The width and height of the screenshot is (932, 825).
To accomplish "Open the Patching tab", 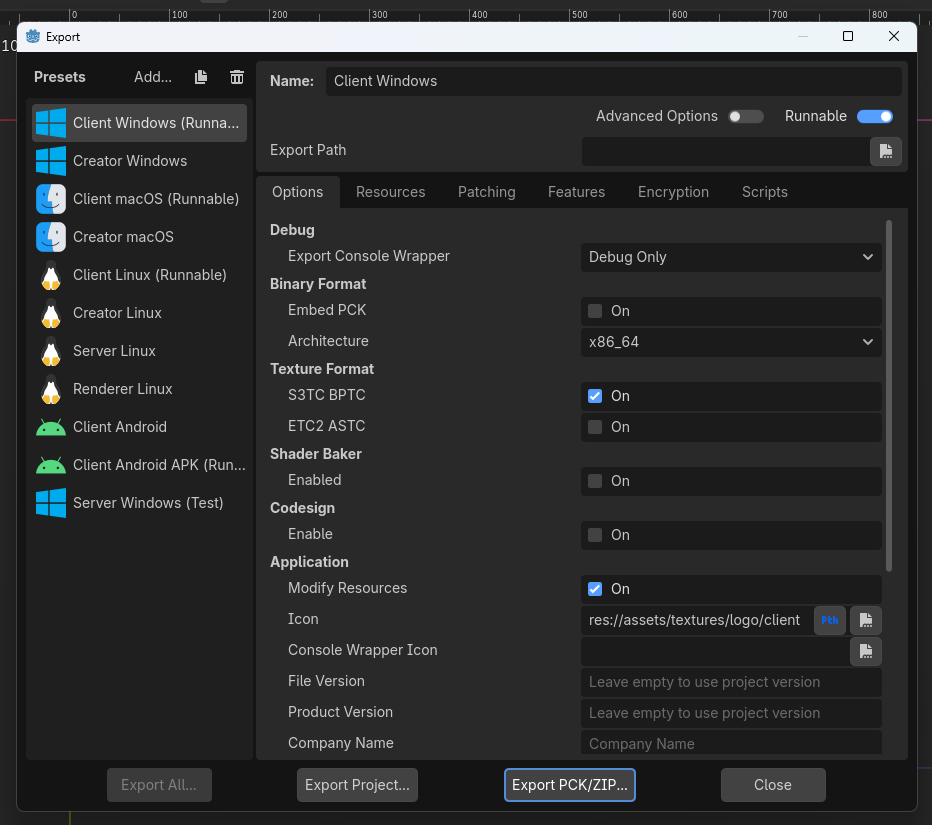I will (x=487, y=192).
